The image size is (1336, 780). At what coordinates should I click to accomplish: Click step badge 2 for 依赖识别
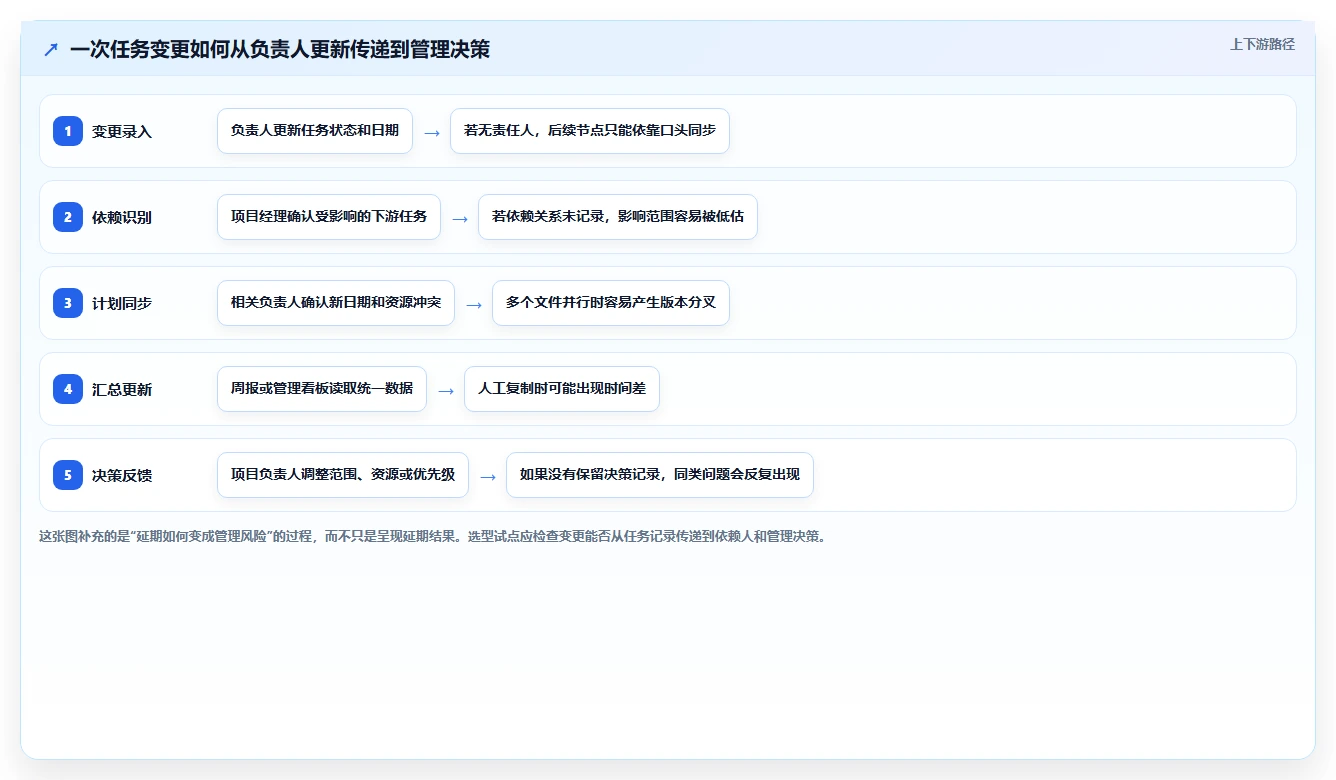tap(68, 217)
